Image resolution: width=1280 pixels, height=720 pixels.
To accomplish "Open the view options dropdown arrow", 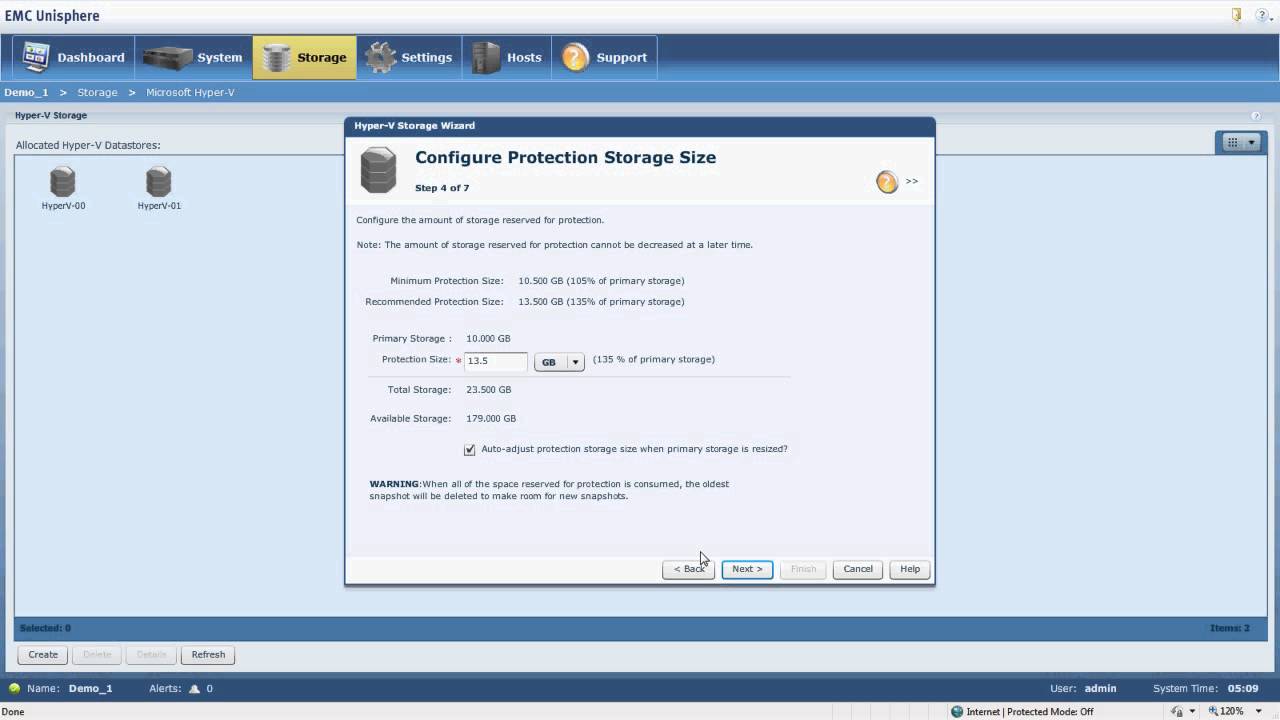I will point(1252,143).
